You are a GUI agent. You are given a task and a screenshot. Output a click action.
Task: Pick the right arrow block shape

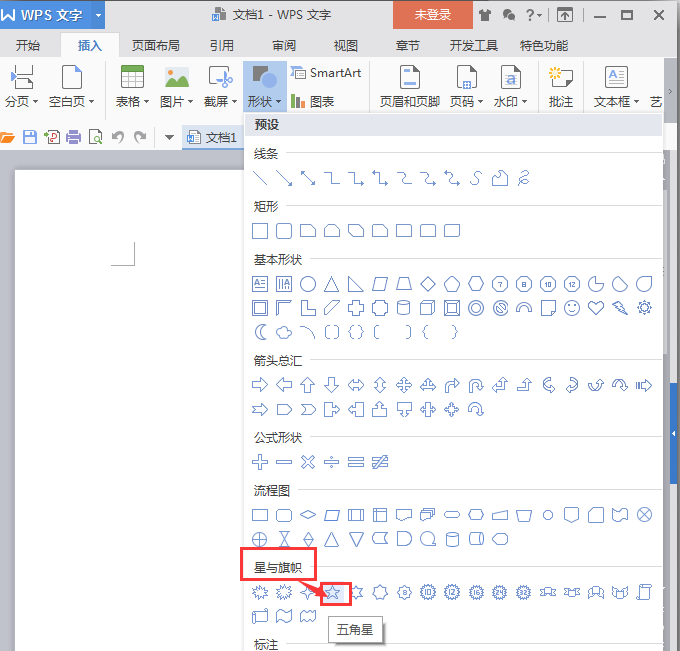coord(260,385)
